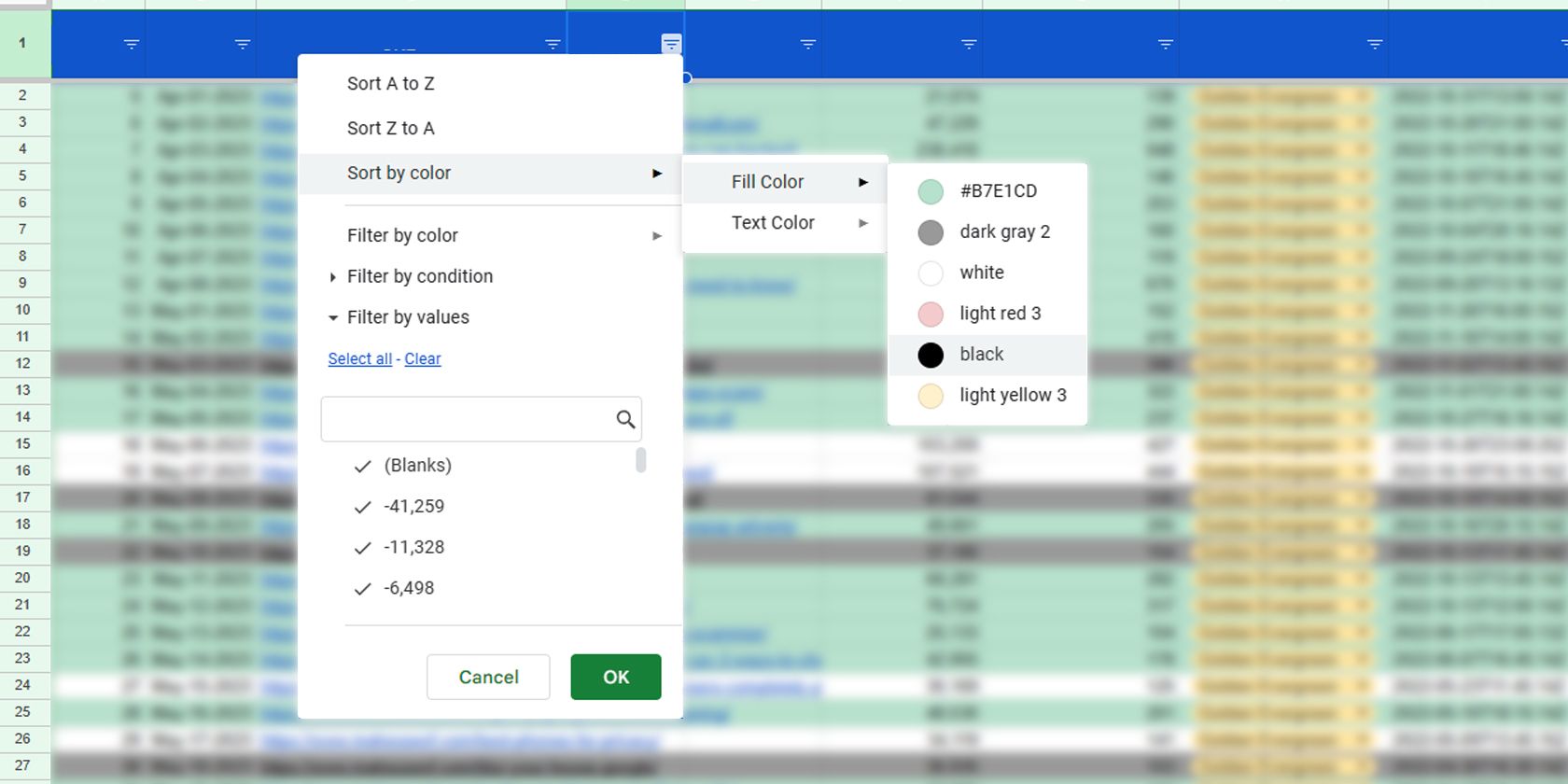
Task: Select the black fill color
Action: point(987,355)
